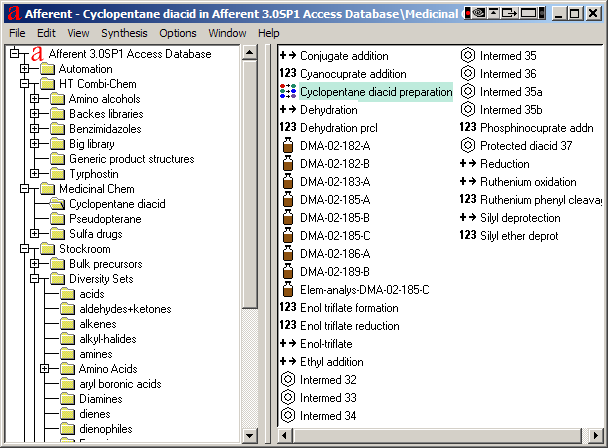The width and height of the screenshot is (608, 448).
Task: Open the Synthesis menu
Action: pos(124,33)
